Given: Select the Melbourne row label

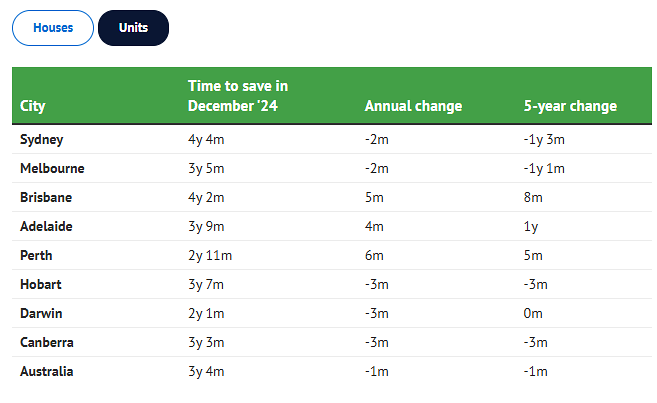Looking at the screenshot, I should point(52,168).
